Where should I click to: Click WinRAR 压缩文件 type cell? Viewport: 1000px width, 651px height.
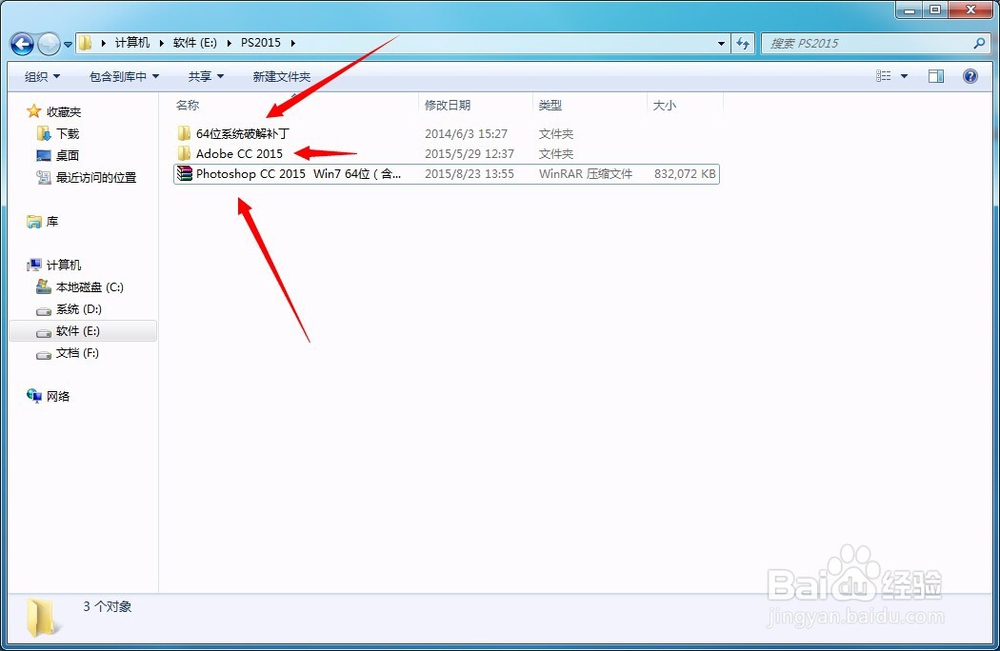pos(585,173)
